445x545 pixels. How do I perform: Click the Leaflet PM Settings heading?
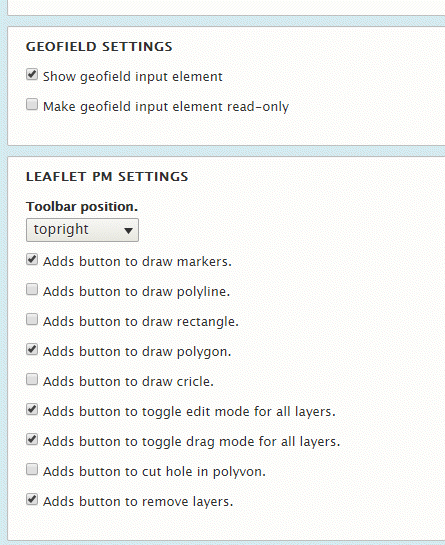(x=107, y=177)
